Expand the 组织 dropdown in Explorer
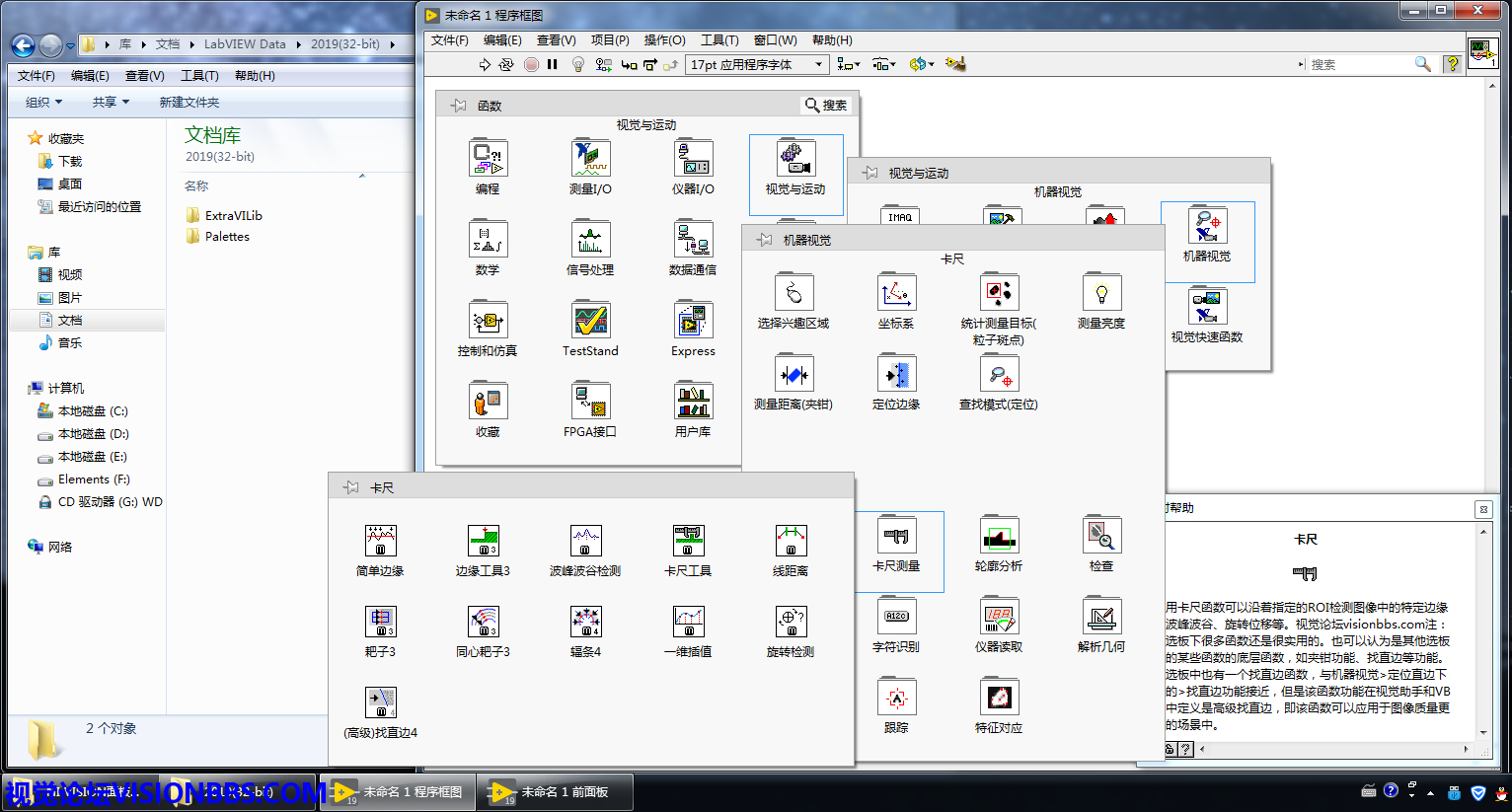The width and height of the screenshot is (1512, 812). click(x=43, y=103)
